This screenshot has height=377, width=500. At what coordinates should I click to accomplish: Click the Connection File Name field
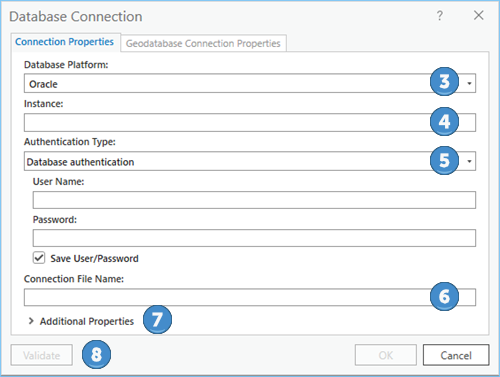click(x=250, y=297)
